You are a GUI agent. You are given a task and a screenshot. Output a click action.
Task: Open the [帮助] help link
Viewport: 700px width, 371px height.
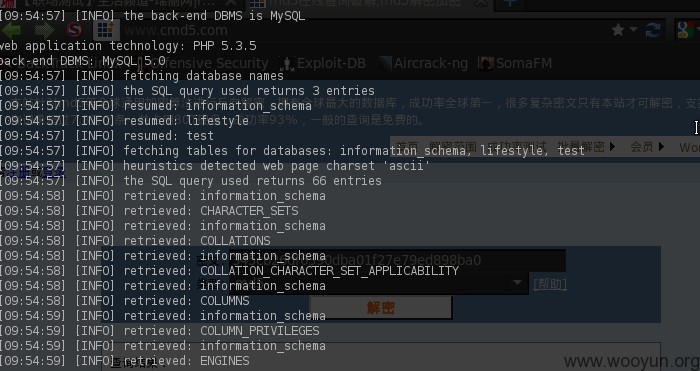tap(550, 284)
